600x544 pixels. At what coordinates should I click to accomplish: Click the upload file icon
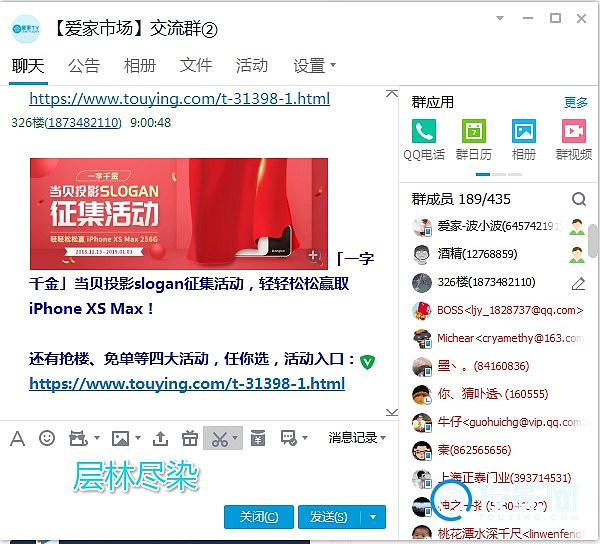160,438
